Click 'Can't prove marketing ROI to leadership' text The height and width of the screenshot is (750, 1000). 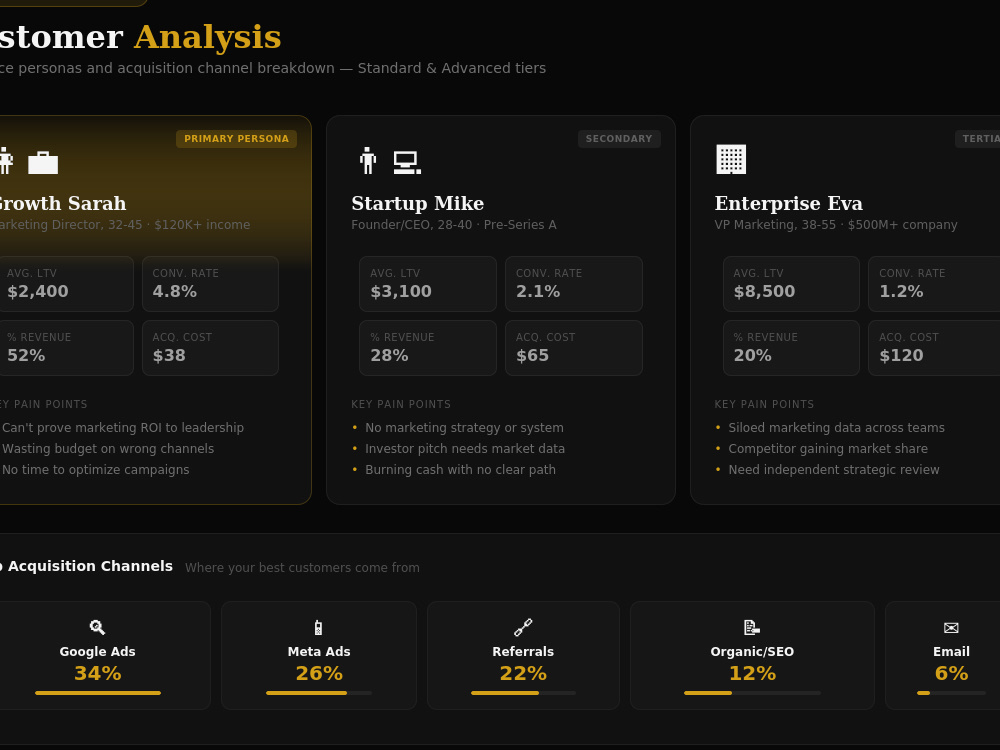point(123,428)
